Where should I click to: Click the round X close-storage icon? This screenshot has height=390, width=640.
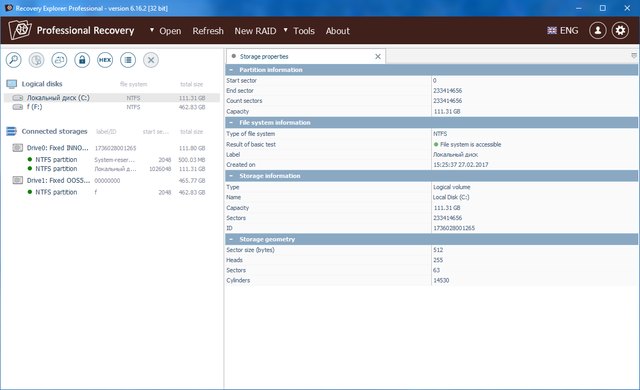(151, 60)
